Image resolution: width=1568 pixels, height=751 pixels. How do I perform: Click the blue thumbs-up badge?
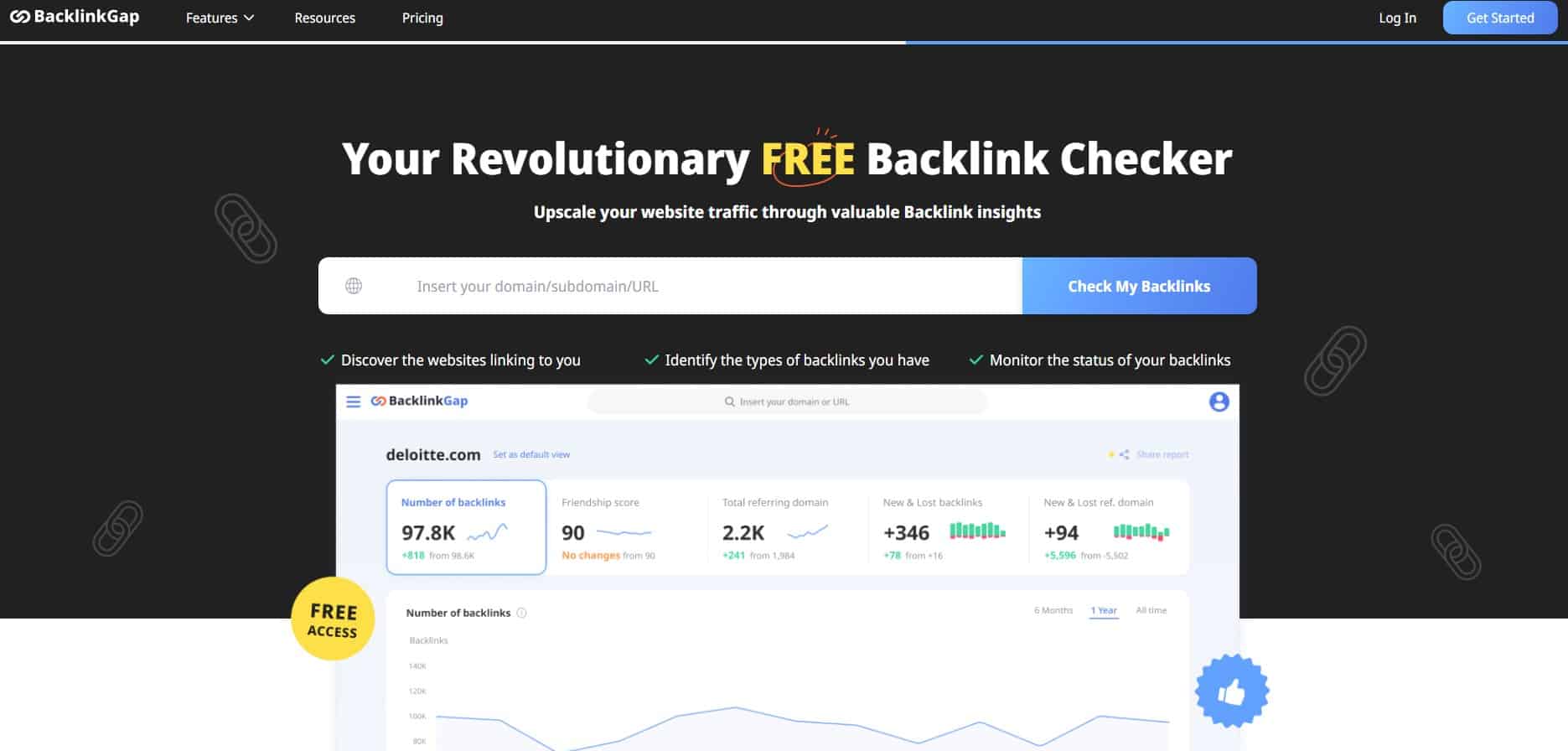coord(1231,691)
